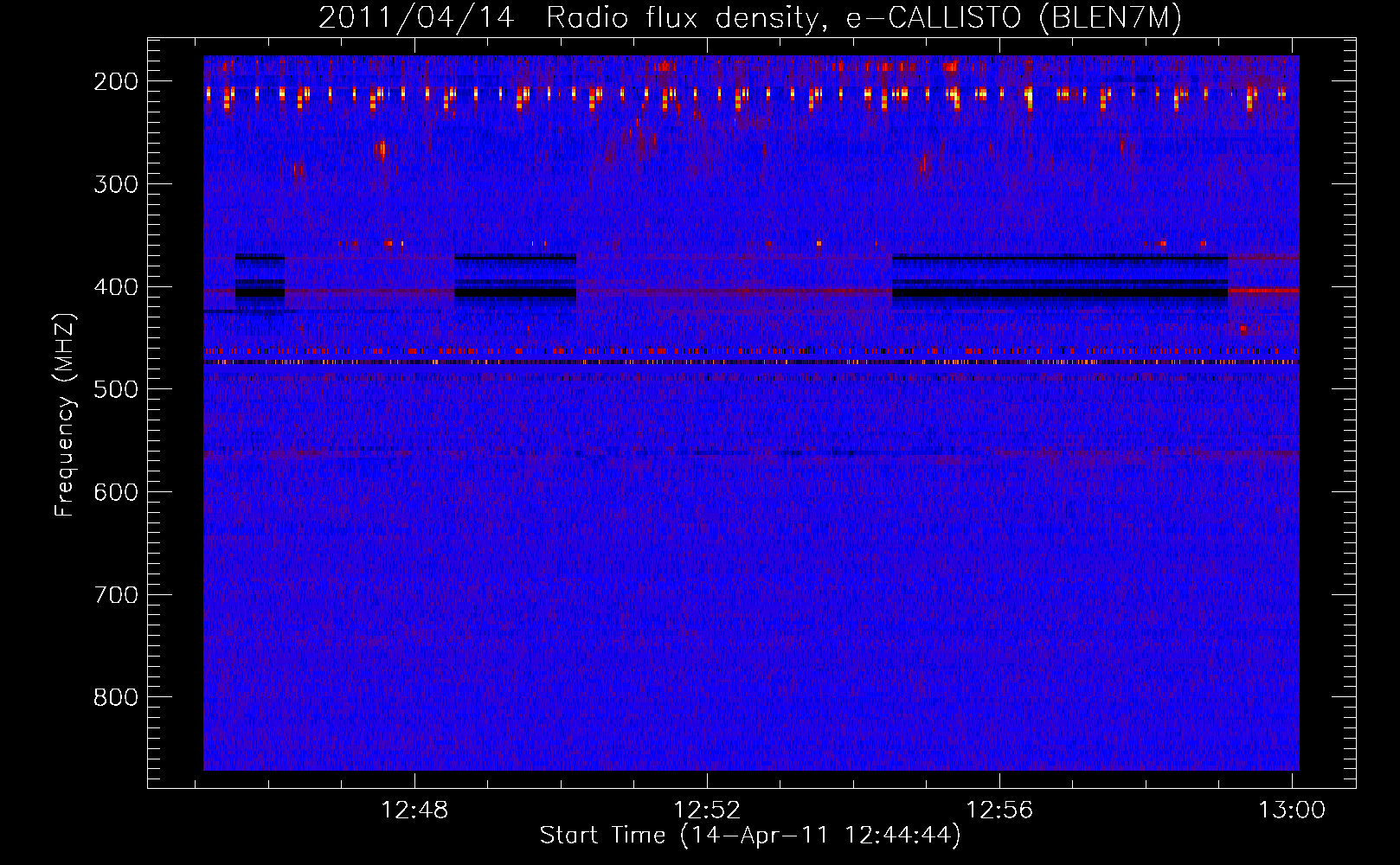Click the 12:52 time tick label
This screenshot has width=1400, height=865.
(x=707, y=810)
